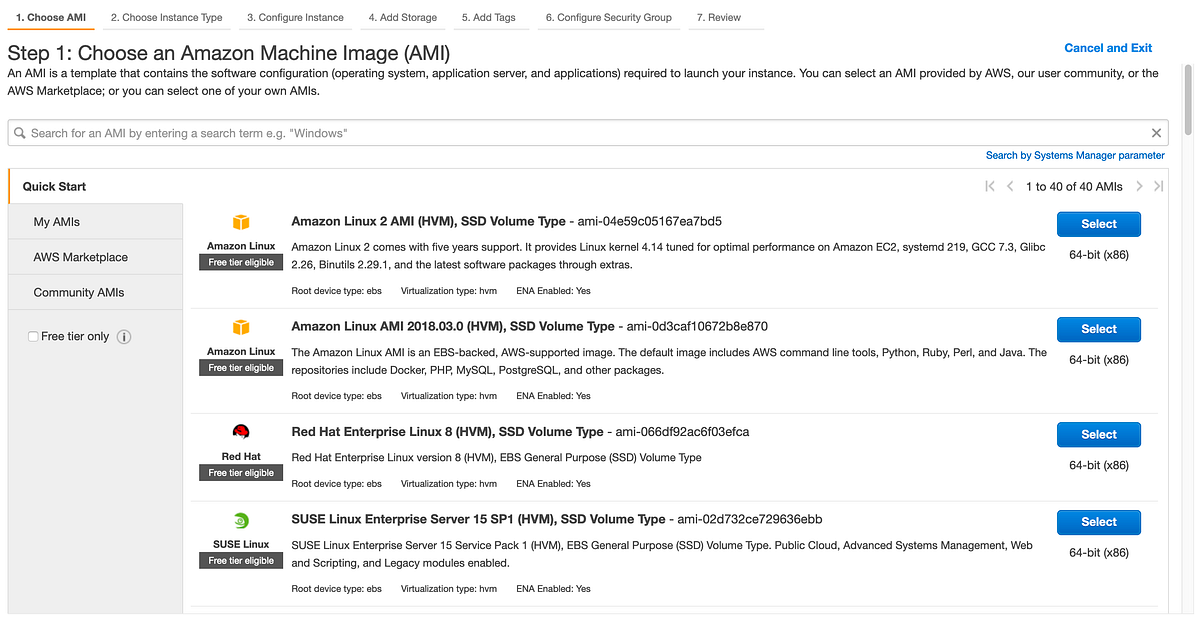Click the next-page arrow in AMI pagination
The width and height of the screenshot is (1200, 625).
coord(1139,186)
